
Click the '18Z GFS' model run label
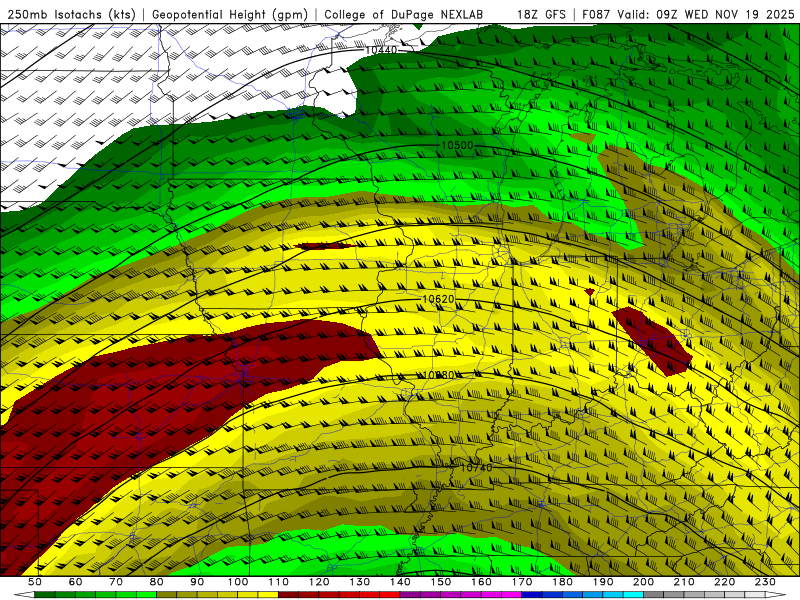click(x=541, y=15)
